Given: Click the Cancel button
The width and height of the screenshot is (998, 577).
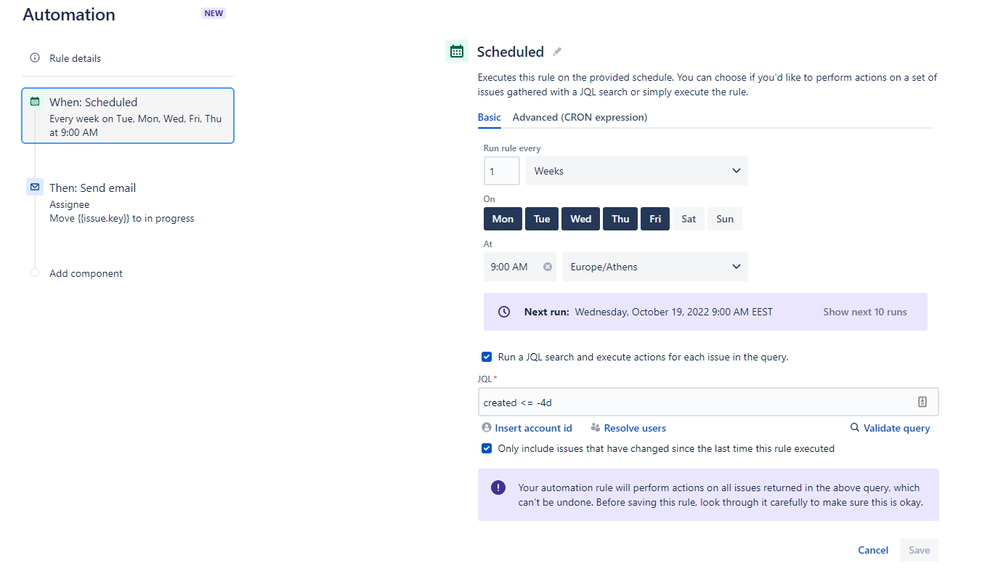Looking at the screenshot, I should pyautogui.click(x=872, y=550).
